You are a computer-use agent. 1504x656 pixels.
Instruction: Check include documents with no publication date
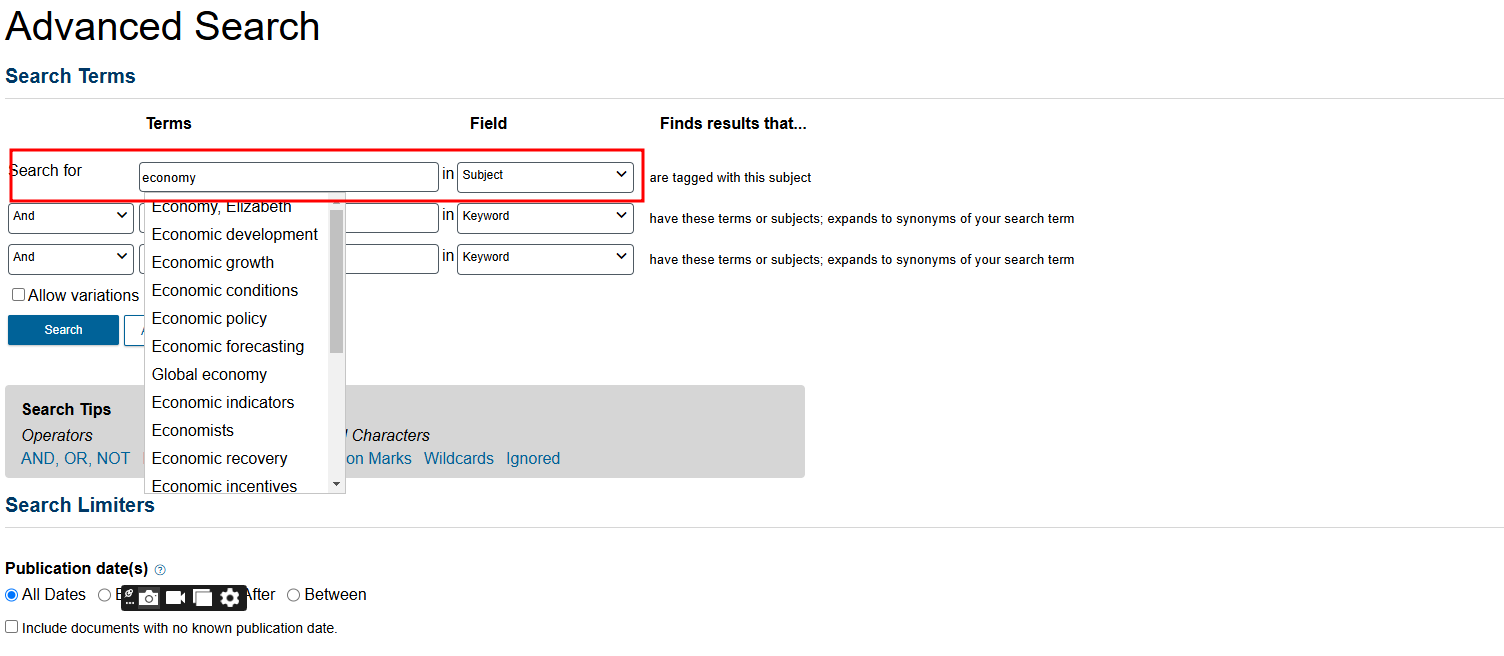[x=12, y=627]
